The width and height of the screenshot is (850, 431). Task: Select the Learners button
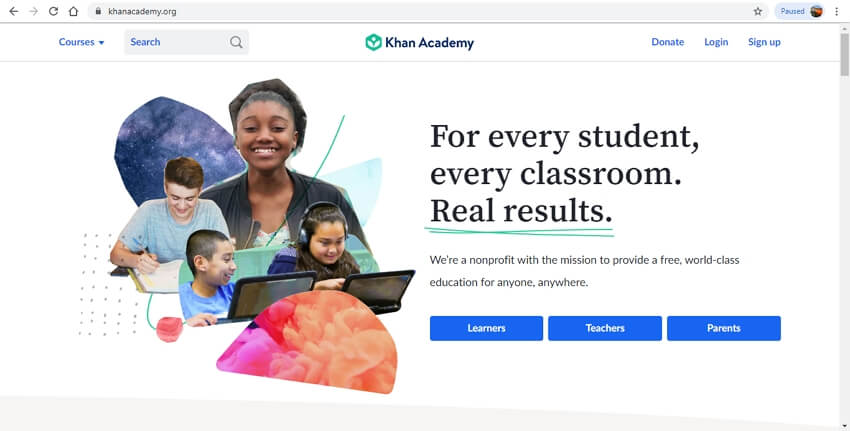point(486,329)
